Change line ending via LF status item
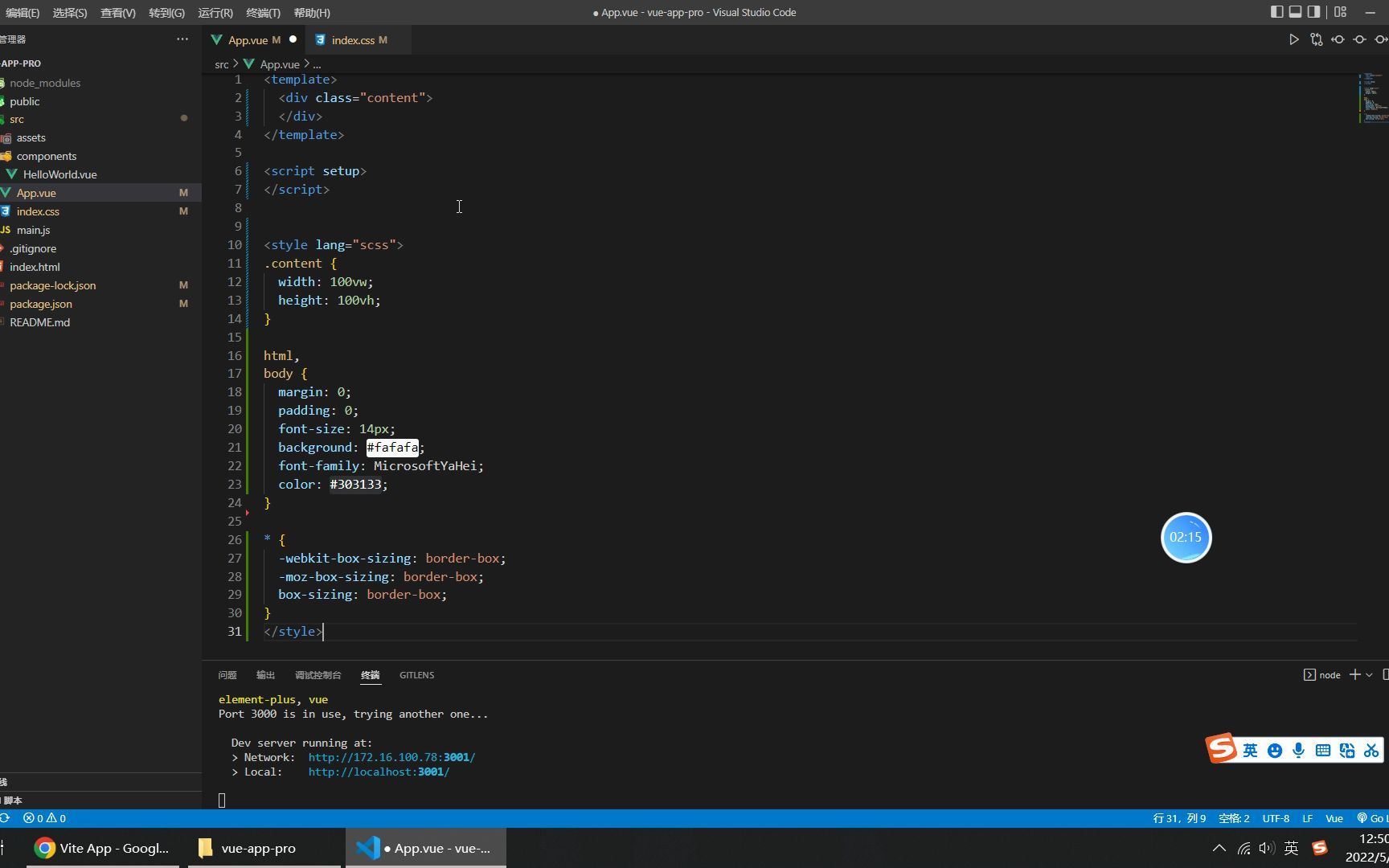This screenshot has width=1389, height=868. click(1307, 818)
